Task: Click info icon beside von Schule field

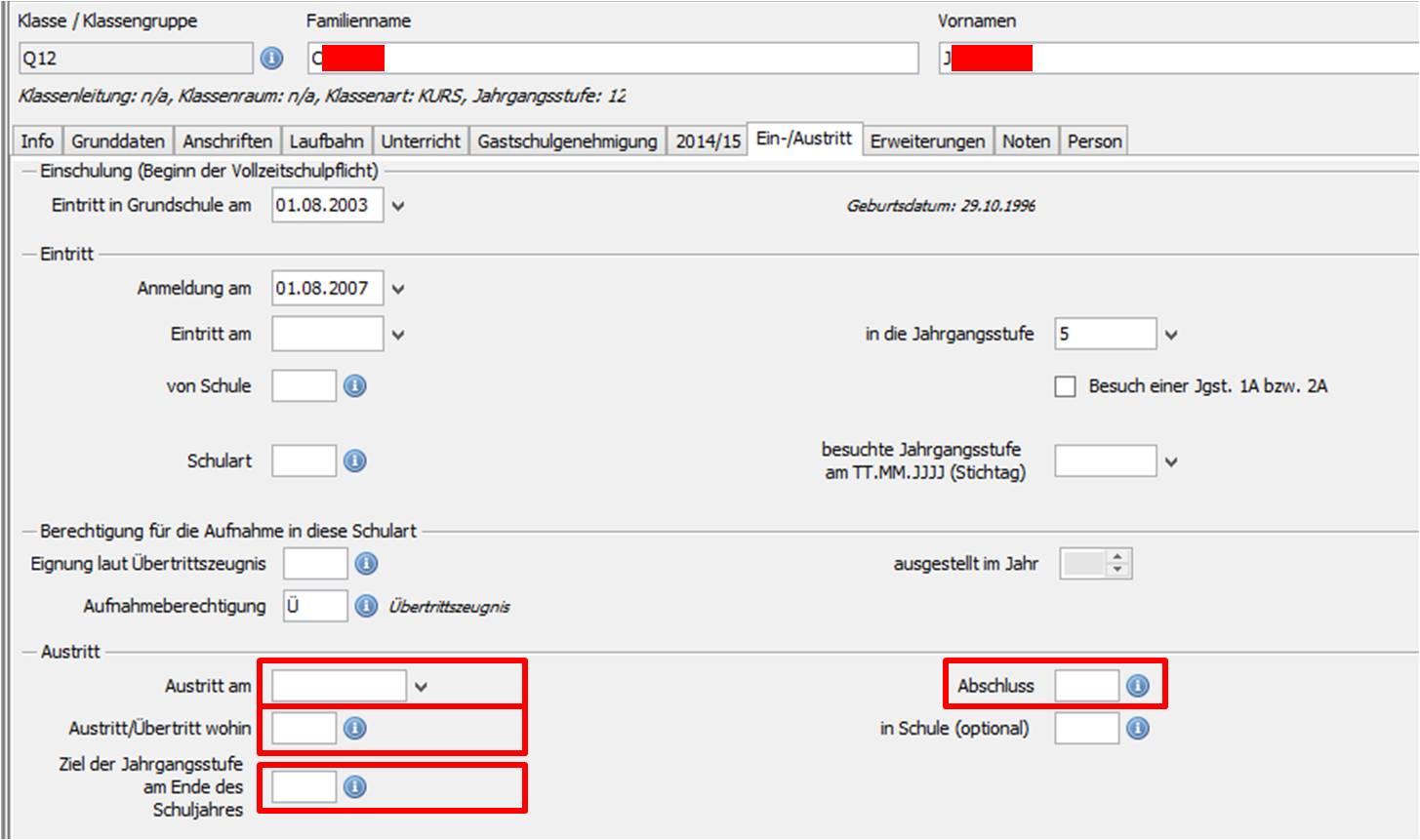Action: (355, 386)
